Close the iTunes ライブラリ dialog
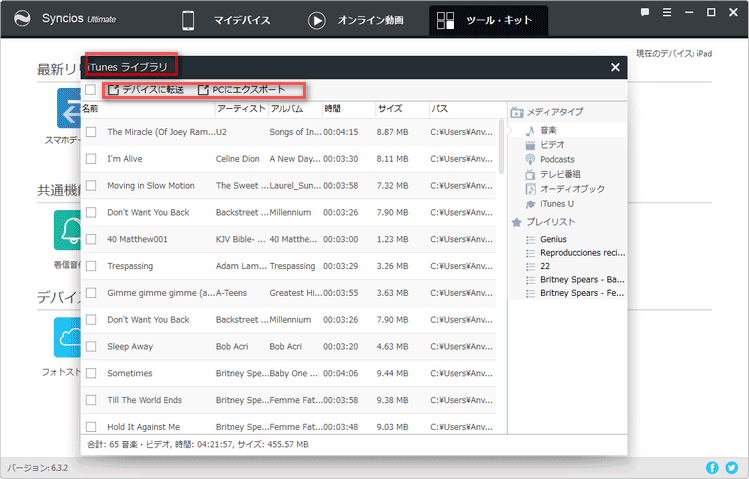The width and height of the screenshot is (749, 479). [615, 67]
